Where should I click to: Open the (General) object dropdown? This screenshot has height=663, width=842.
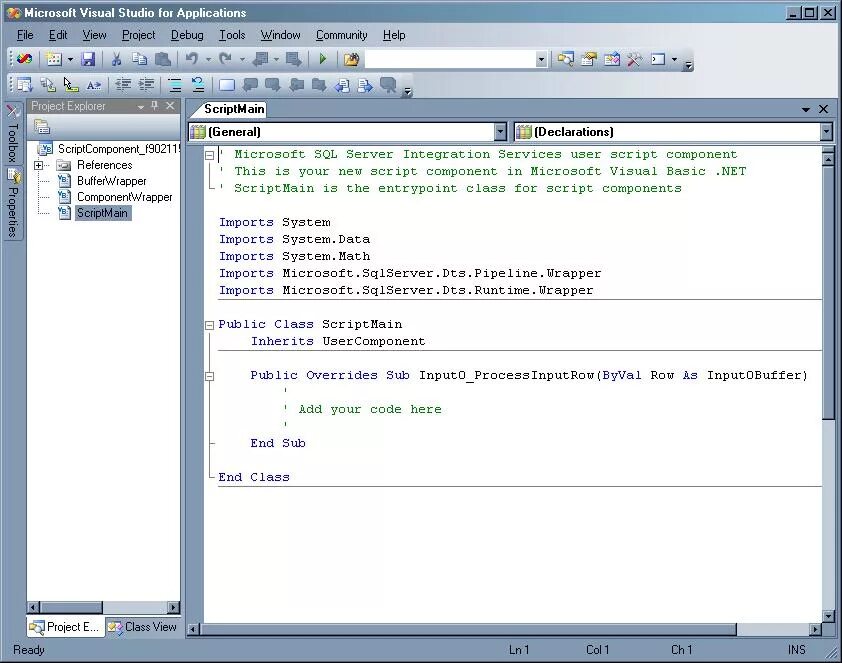click(500, 132)
